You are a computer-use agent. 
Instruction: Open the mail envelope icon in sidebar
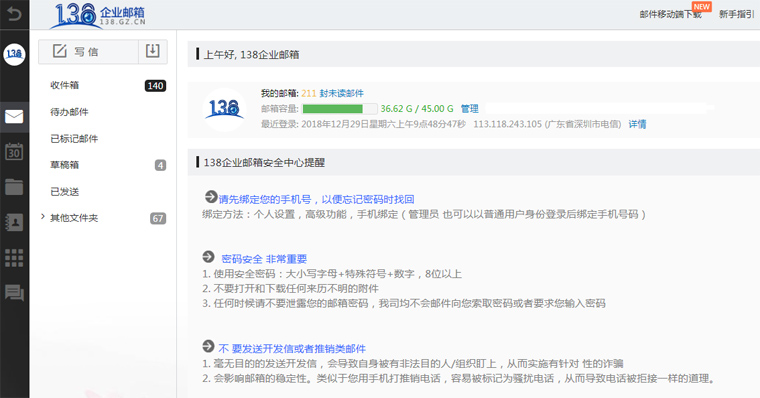pyautogui.click(x=14, y=116)
